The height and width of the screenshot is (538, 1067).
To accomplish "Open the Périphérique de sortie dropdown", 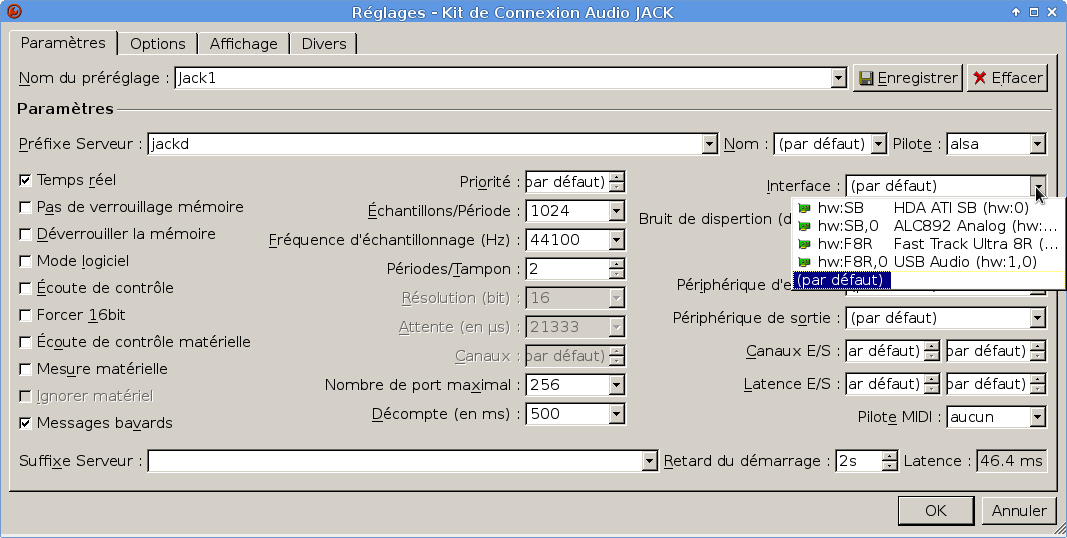I will (1037, 318).
